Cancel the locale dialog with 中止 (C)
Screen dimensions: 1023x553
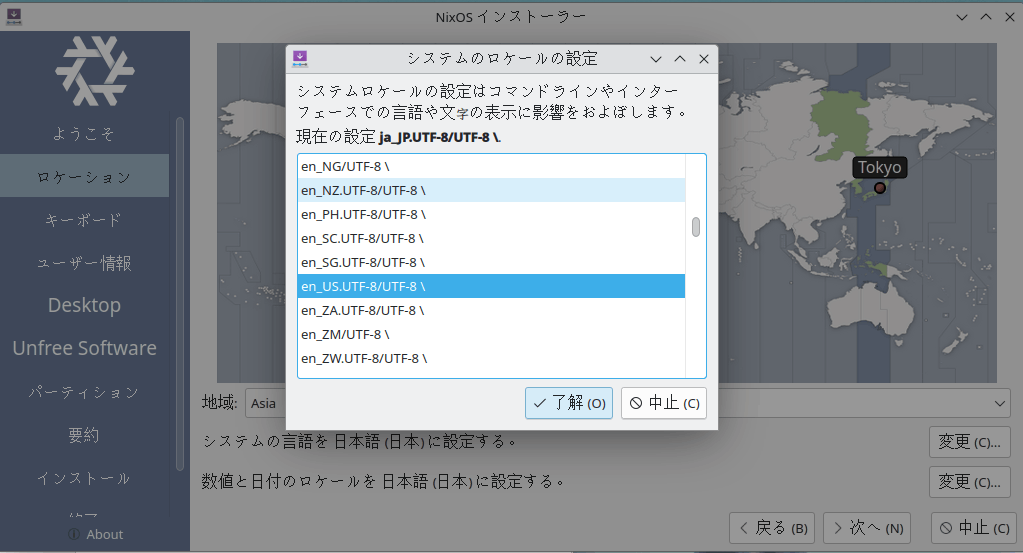tap(664, 403)
